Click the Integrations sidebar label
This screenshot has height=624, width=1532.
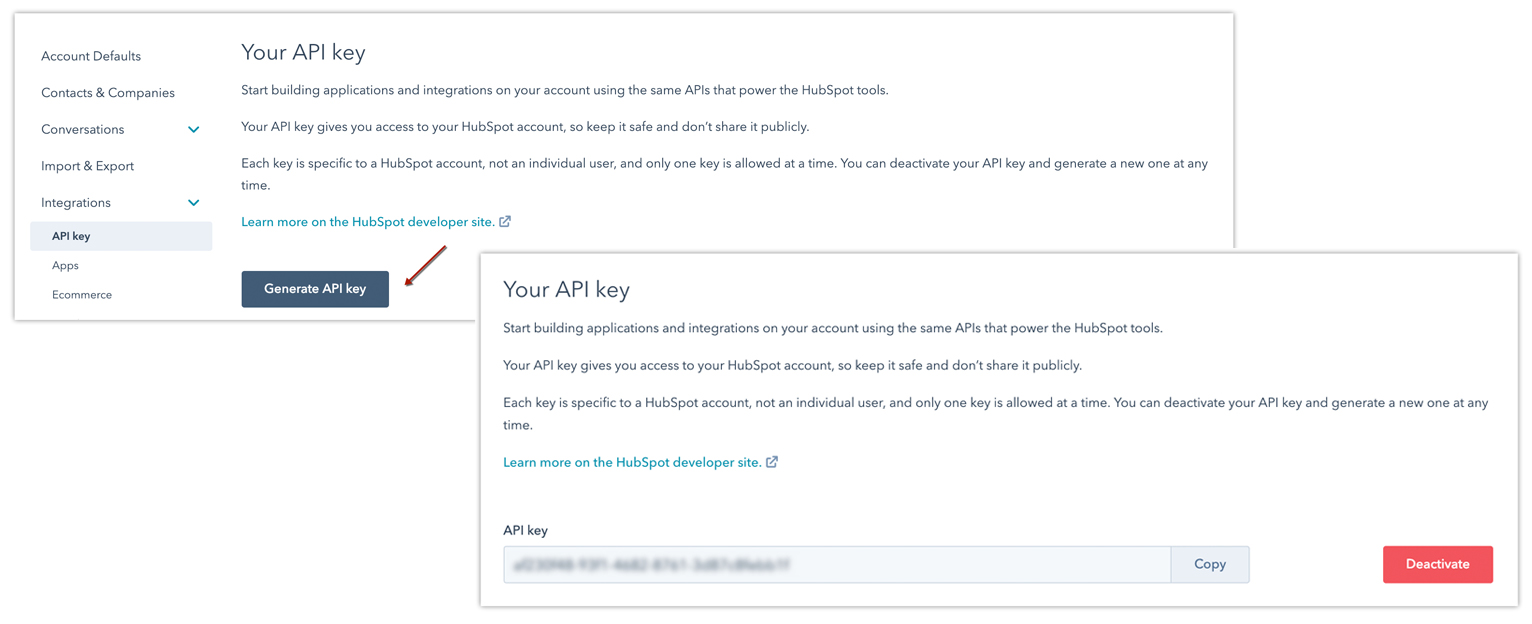pos(76,203)
